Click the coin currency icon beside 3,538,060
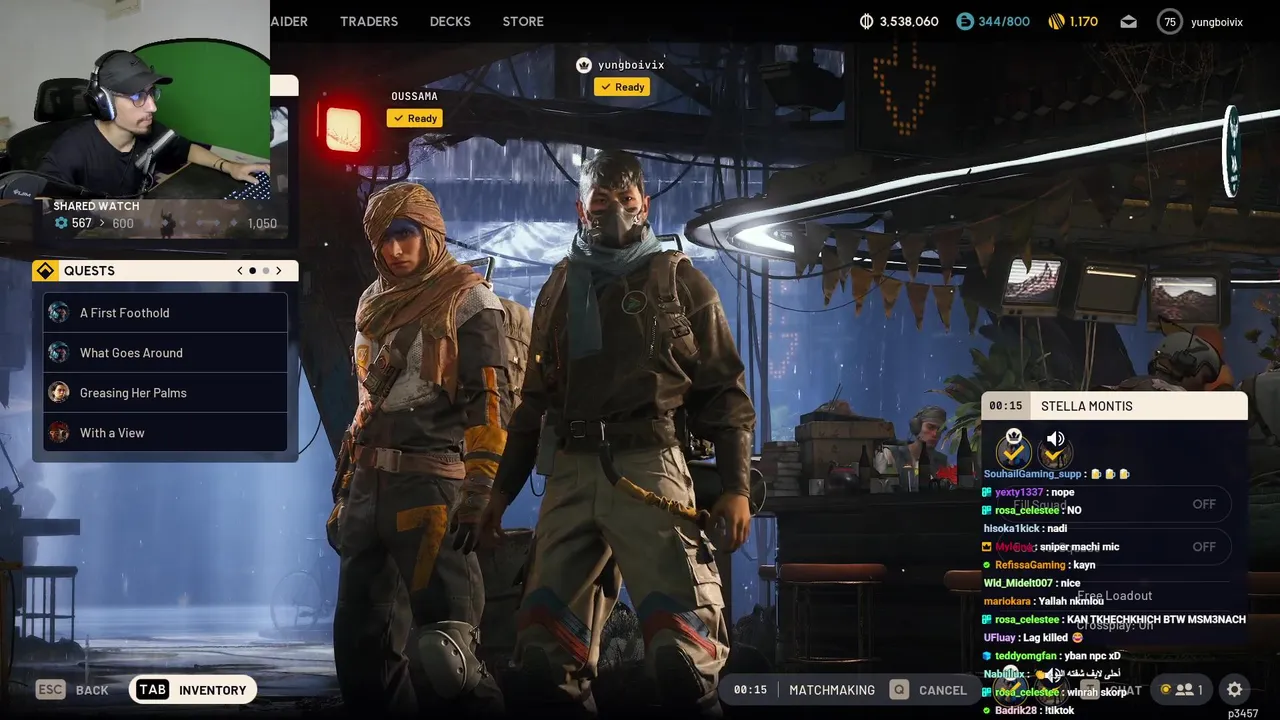The height and width of the screenshot is (720, 1280). (867, 21)
